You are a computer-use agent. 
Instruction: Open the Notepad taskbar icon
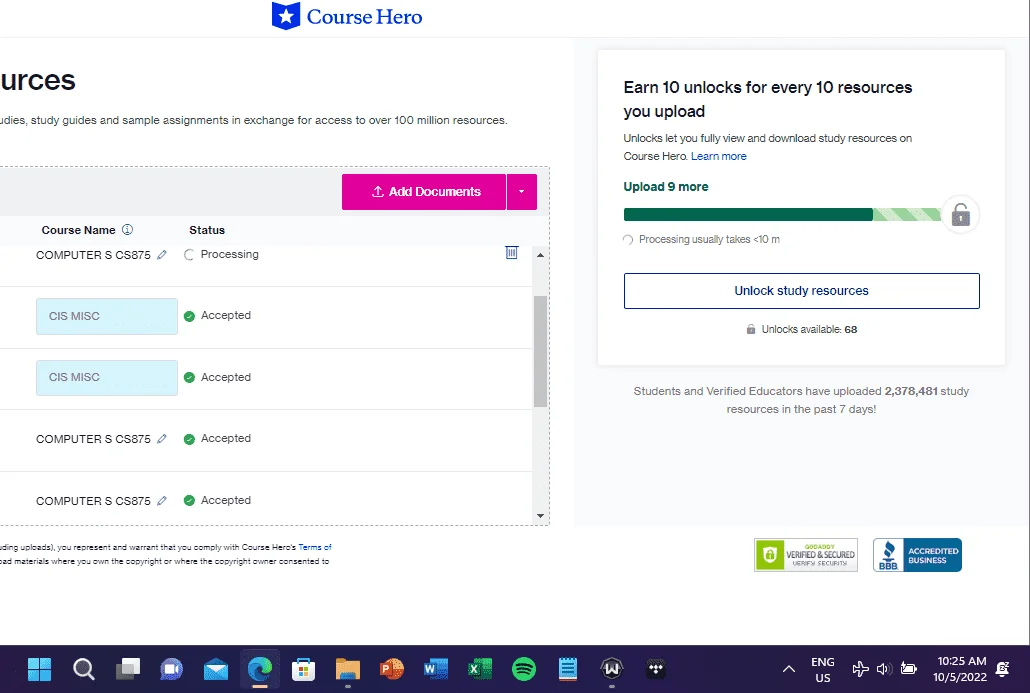tap(568, 669)
